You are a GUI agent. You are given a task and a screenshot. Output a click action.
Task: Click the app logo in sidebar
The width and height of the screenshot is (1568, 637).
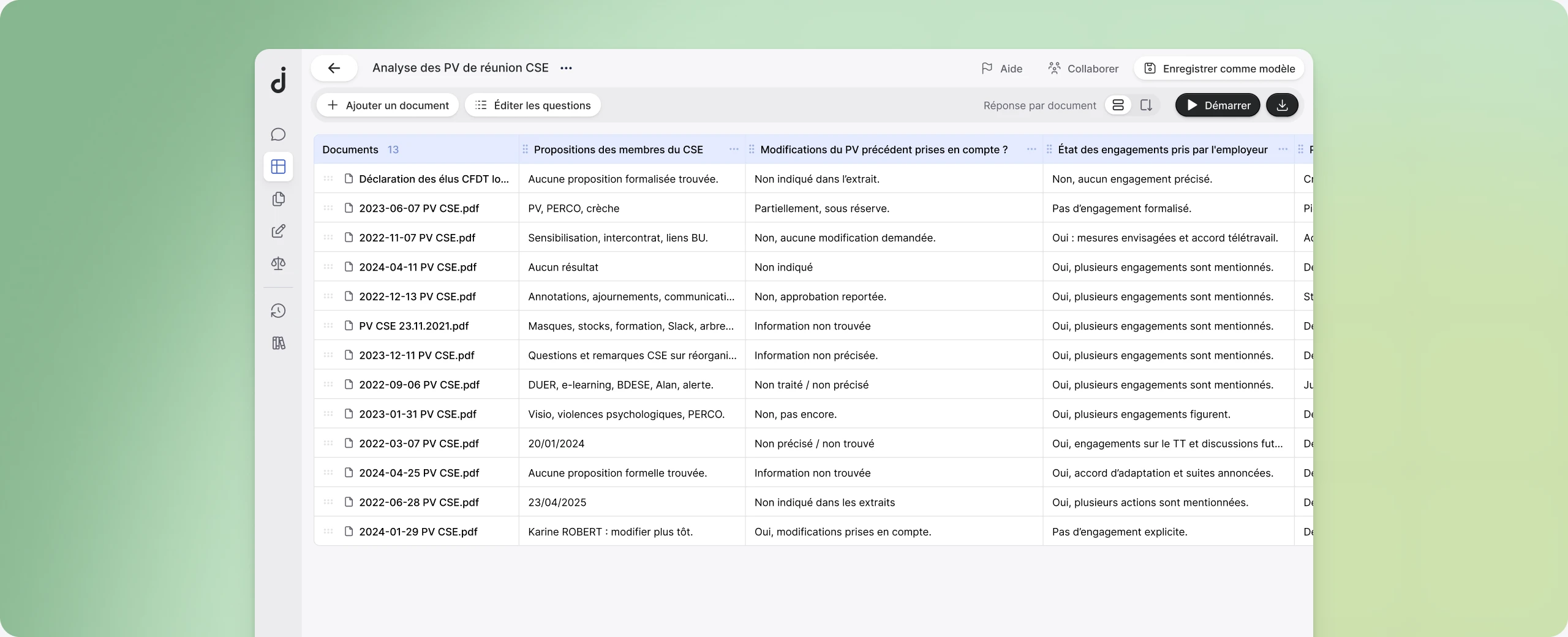click(x=279, y=80)
